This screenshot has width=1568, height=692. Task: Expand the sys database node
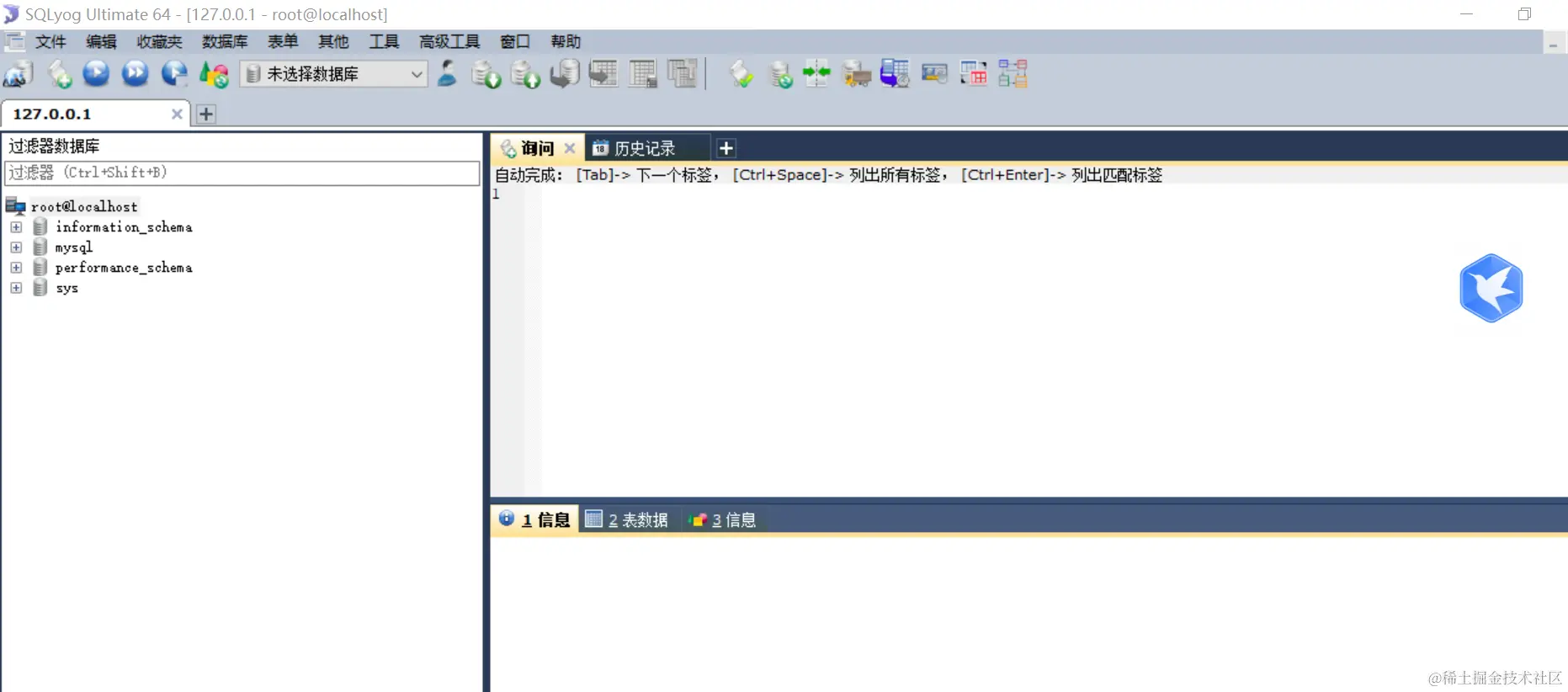(x=16, y=288)
